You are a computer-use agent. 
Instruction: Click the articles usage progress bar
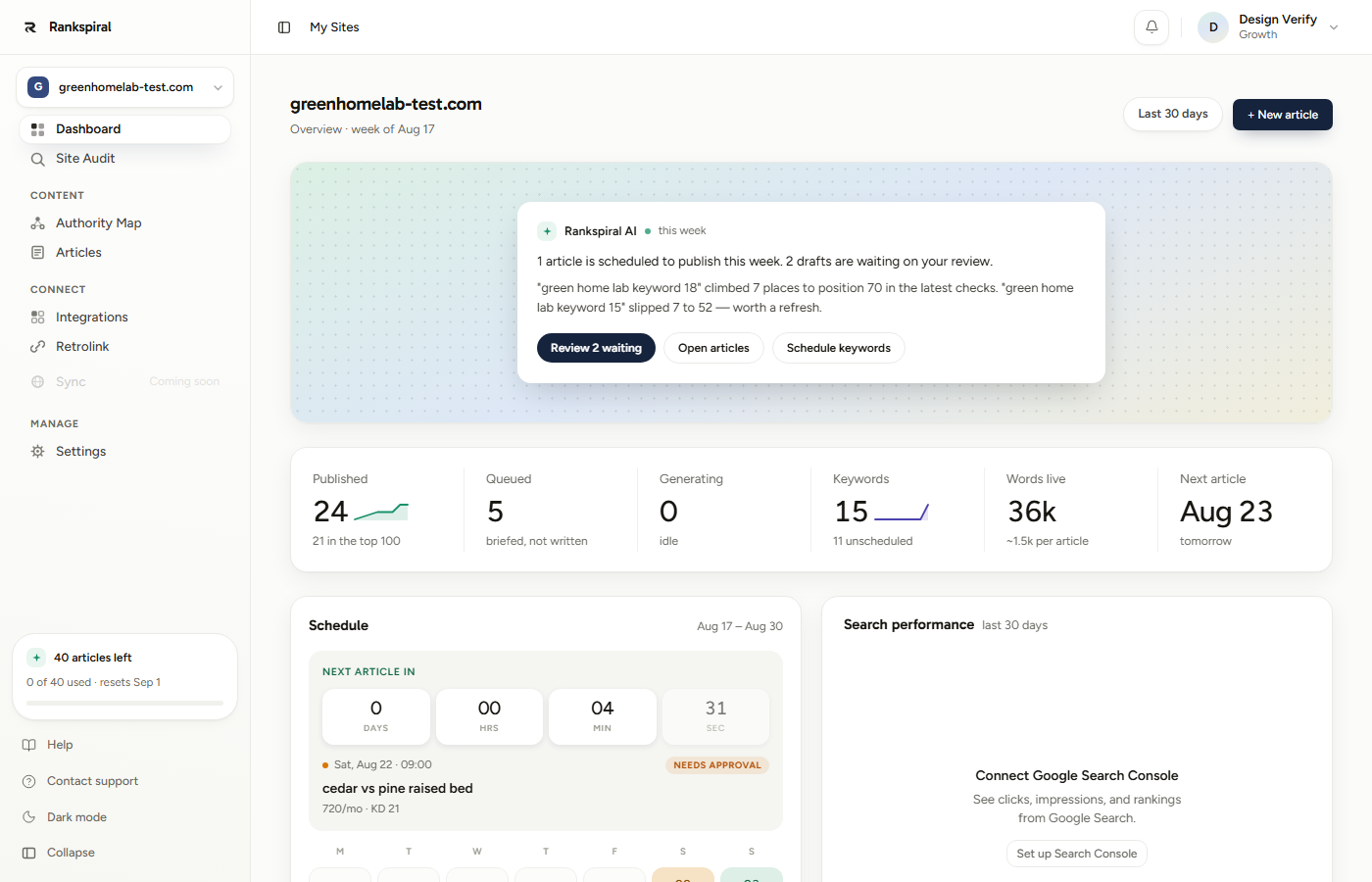(124, 703)
